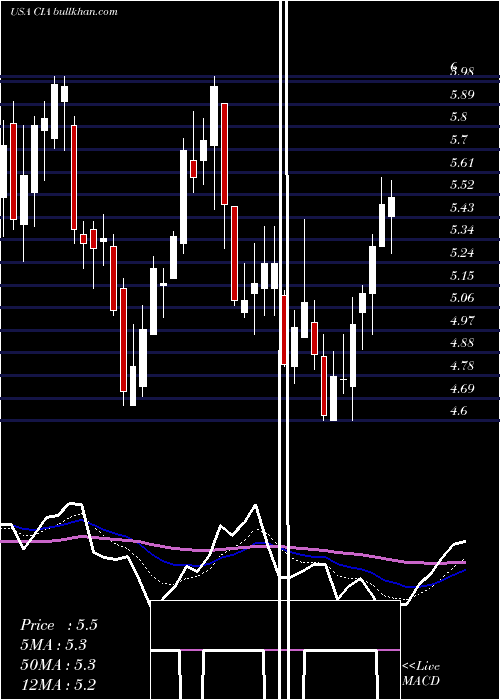The width and height of the screenshot is (500, 700).
Task: Click the 4.88 price axis label
Action: (462, 343)
